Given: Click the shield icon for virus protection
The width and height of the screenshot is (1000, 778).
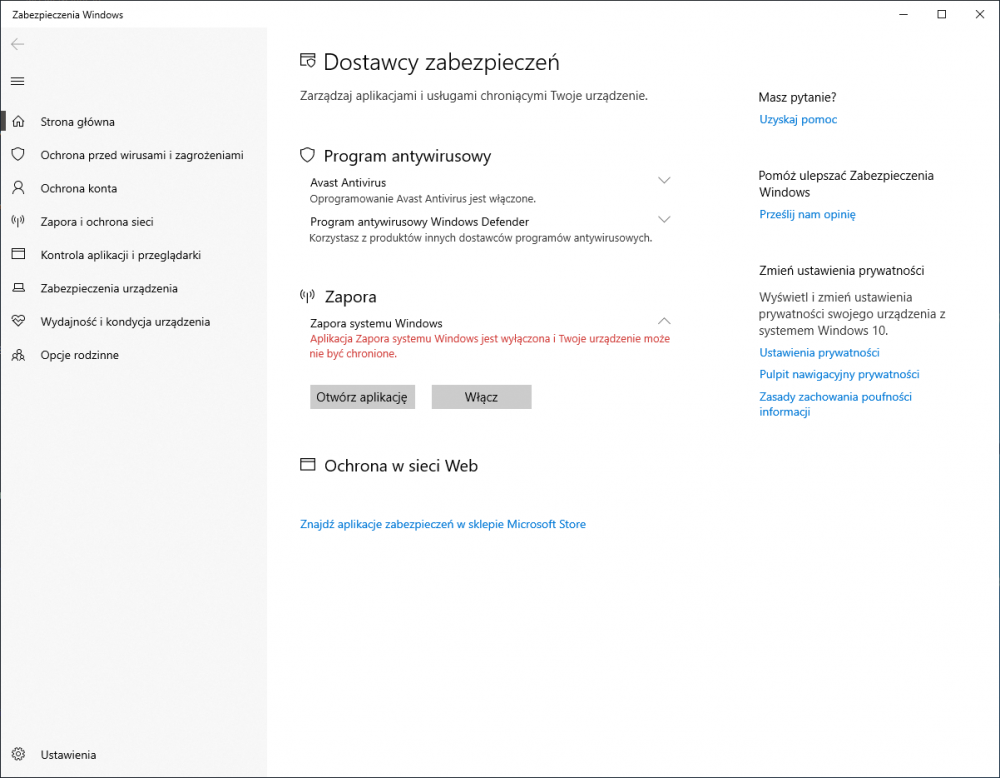Looking at the screenshot, I should (17, 155).
